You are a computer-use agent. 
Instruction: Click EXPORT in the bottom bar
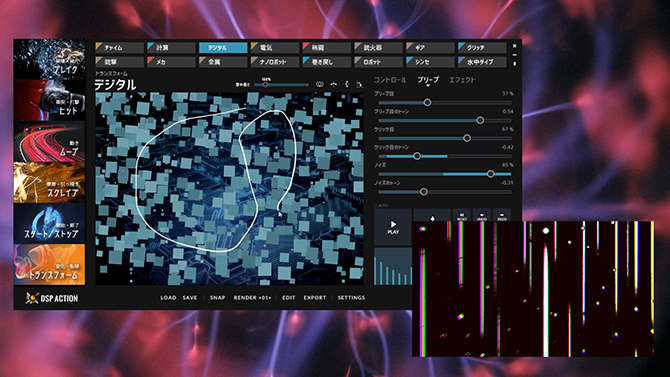(x=315, y=297)
